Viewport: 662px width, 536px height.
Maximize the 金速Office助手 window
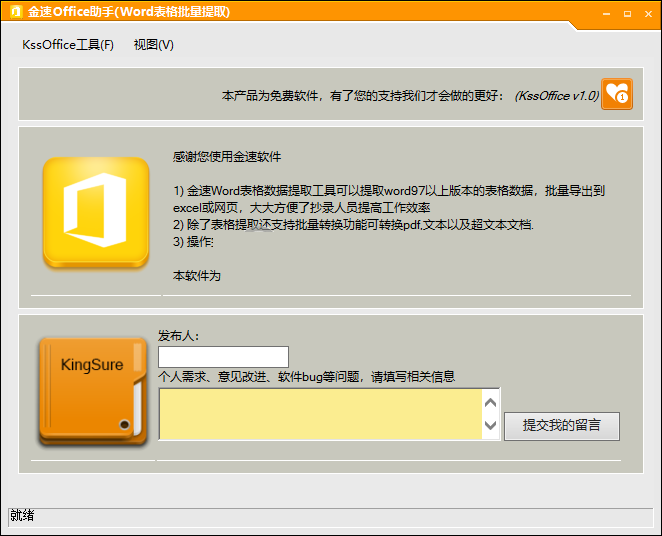click(x=627, y=14)
